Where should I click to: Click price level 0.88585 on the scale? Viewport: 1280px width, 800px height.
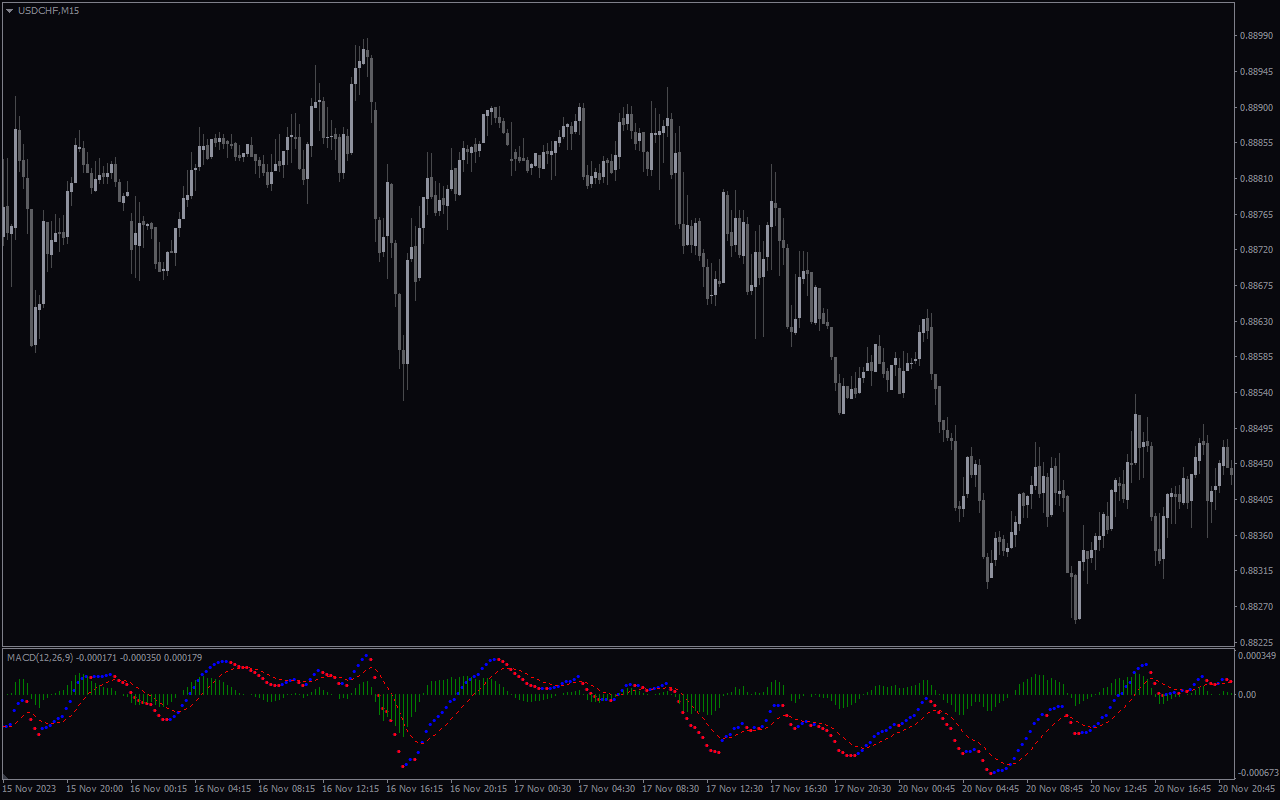click(1257, 357)
